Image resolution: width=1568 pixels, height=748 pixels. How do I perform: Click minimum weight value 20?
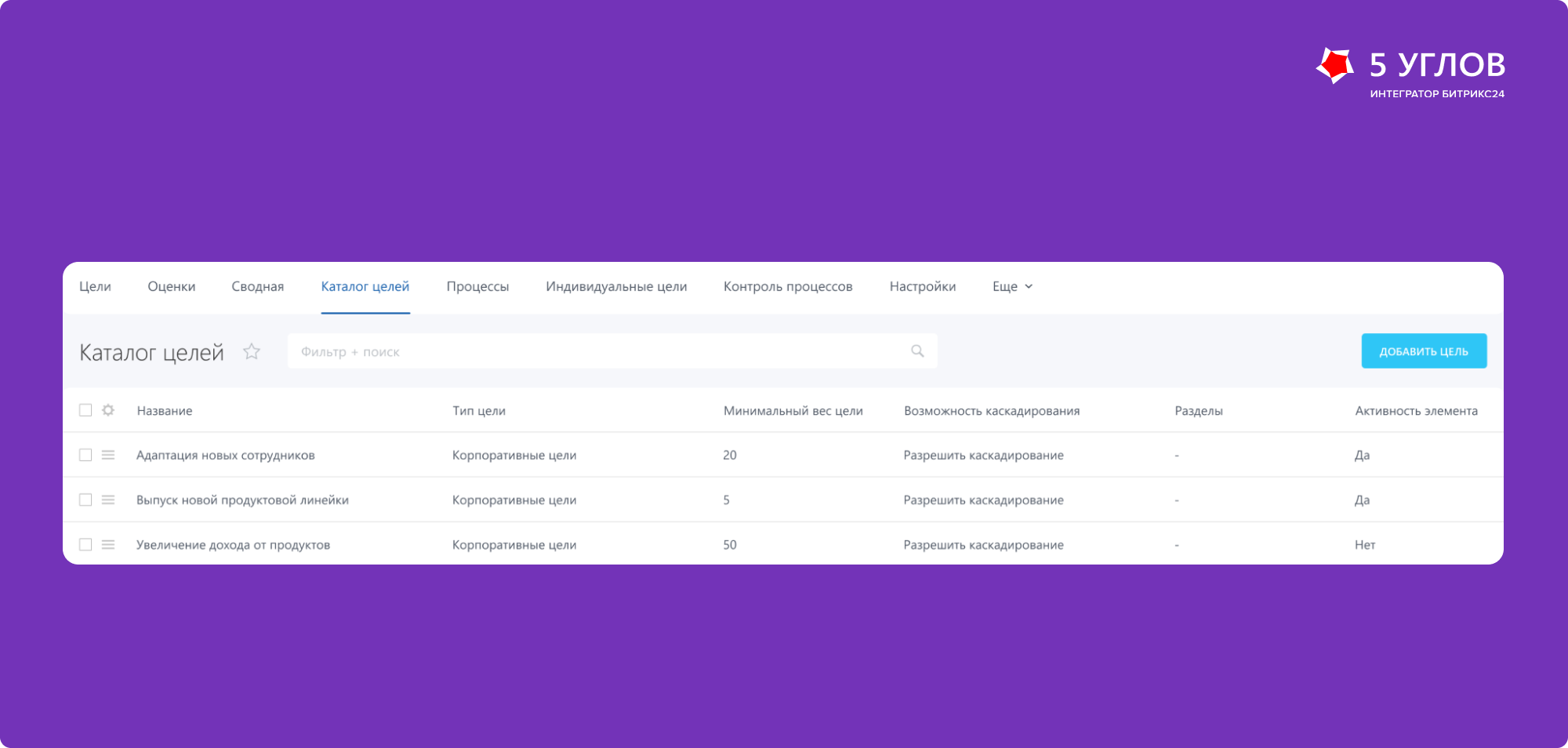pyautogui.click(x=730, y=455)
